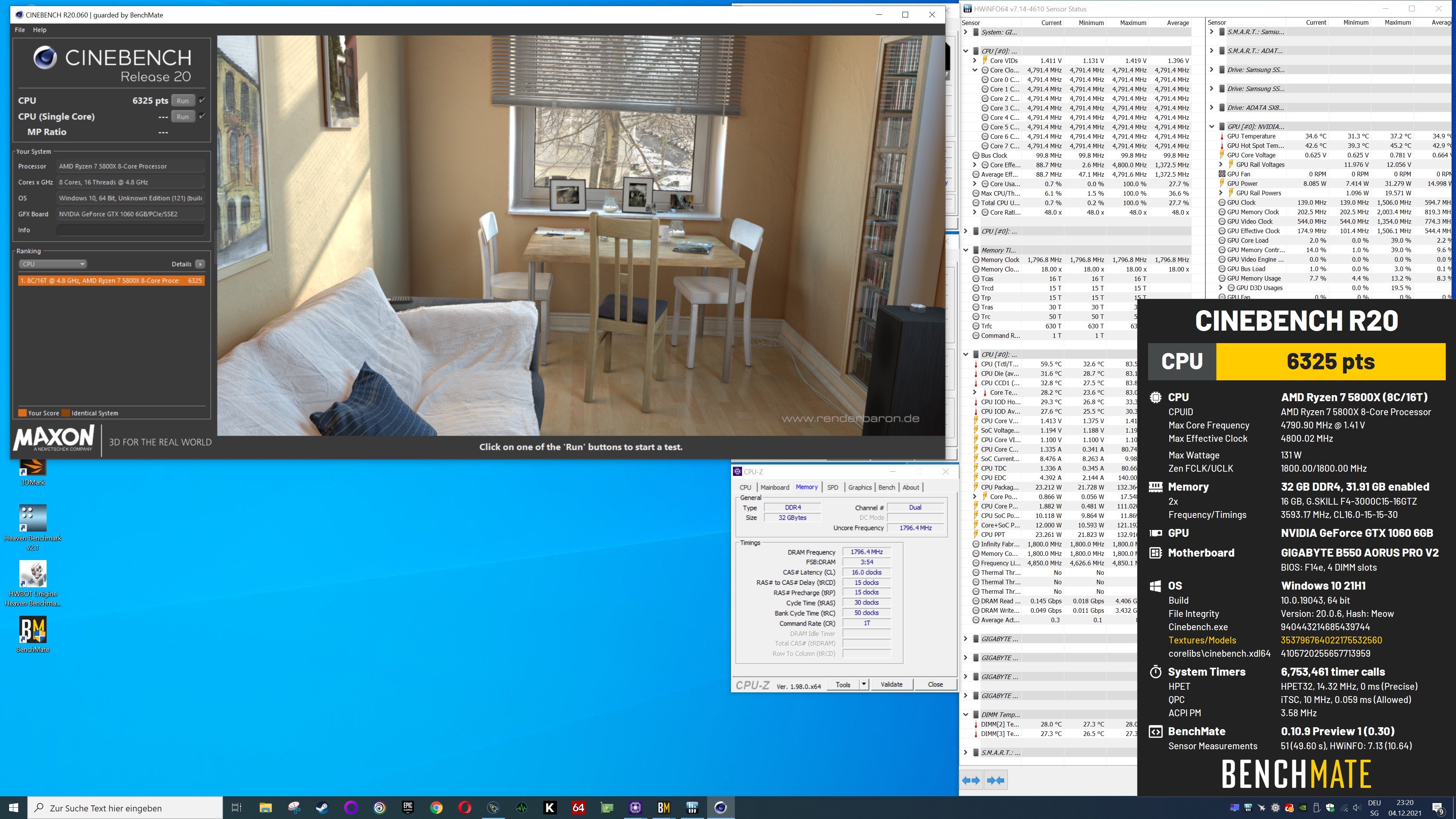
Task: Click the Cinebench logo in the left panel
Action: [x=45, y=58]
